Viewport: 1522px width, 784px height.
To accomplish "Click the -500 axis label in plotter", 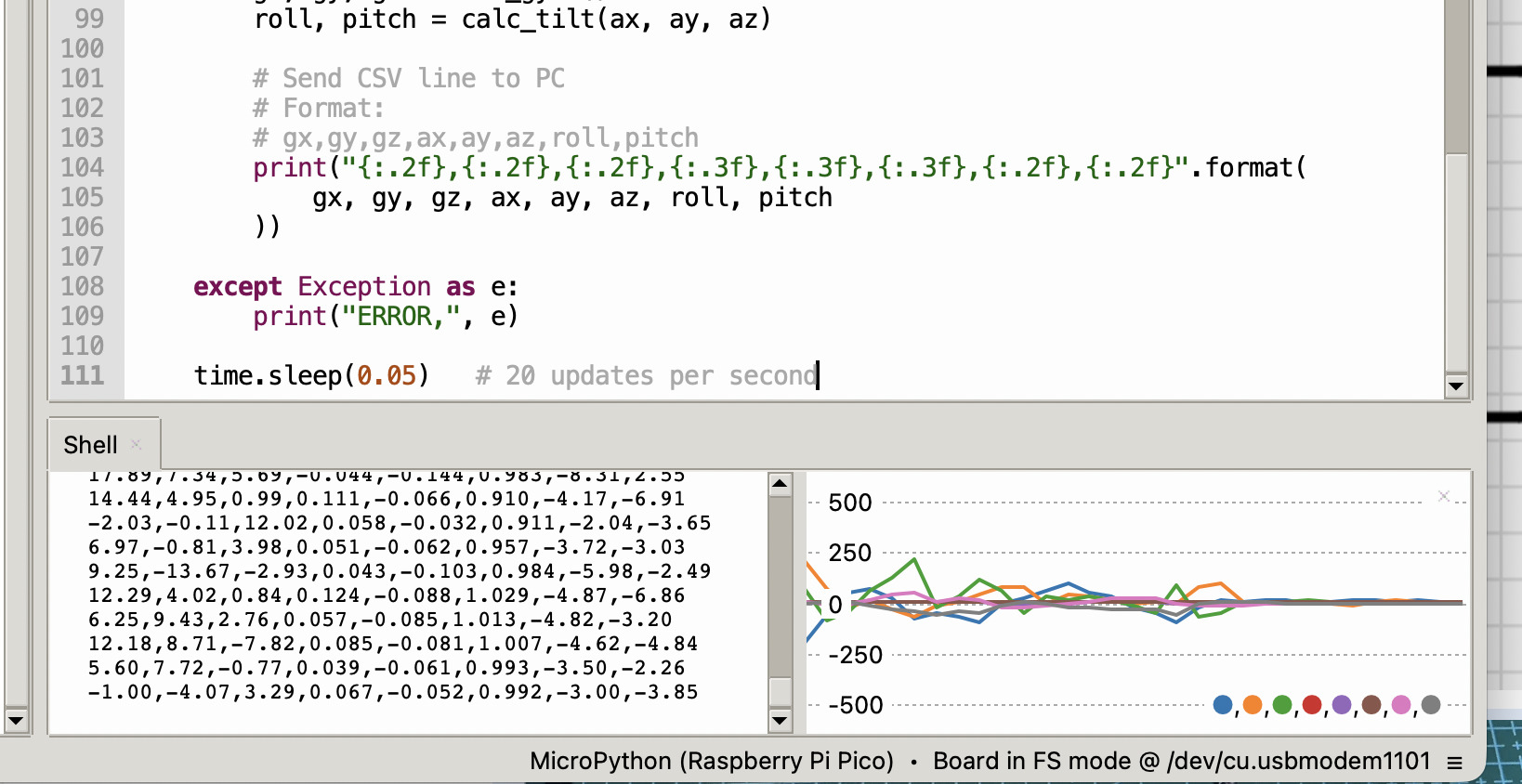I will click(x=855, y=705).
